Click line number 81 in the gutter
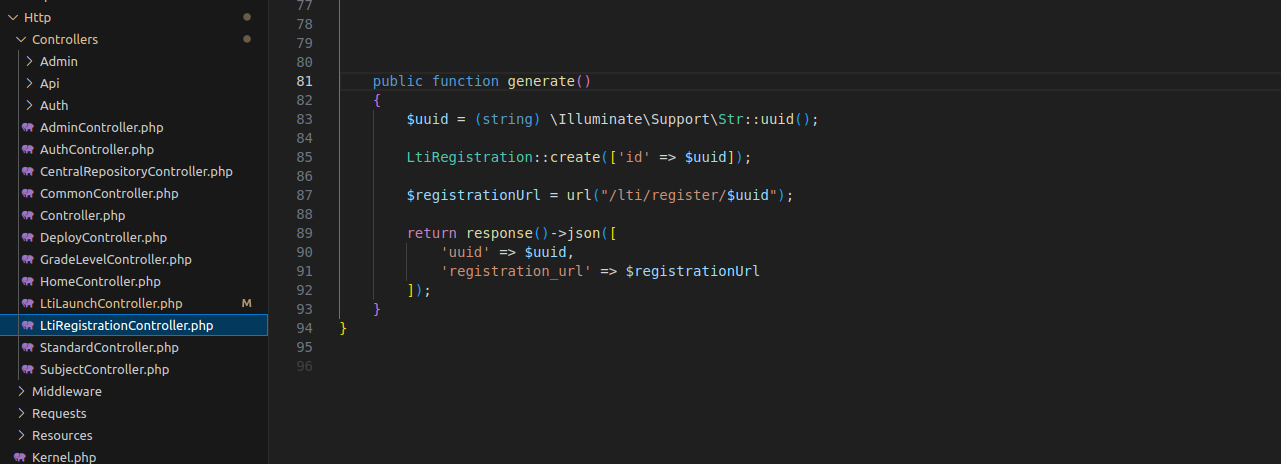 pos(305,81)
